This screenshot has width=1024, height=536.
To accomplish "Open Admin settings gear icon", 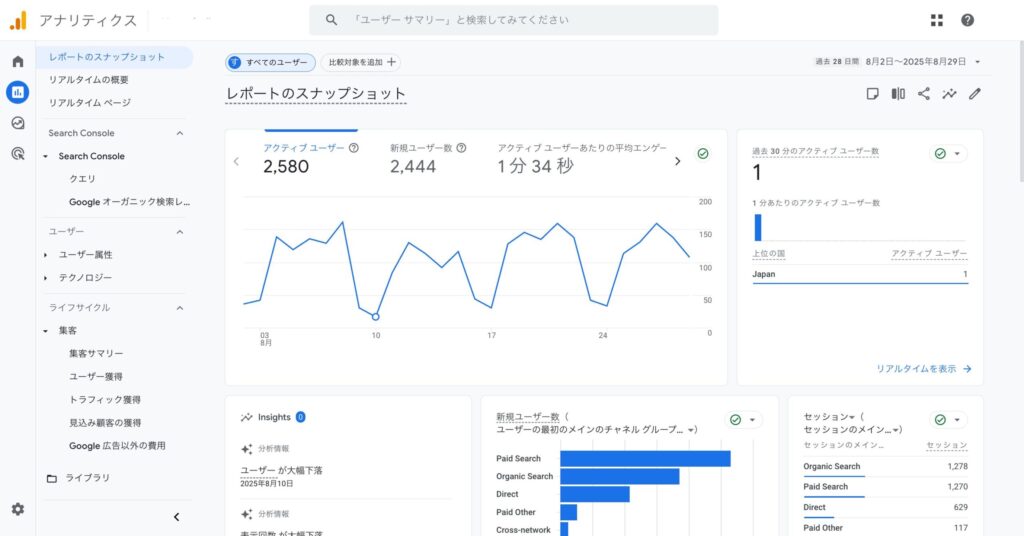I will (18, 509).
